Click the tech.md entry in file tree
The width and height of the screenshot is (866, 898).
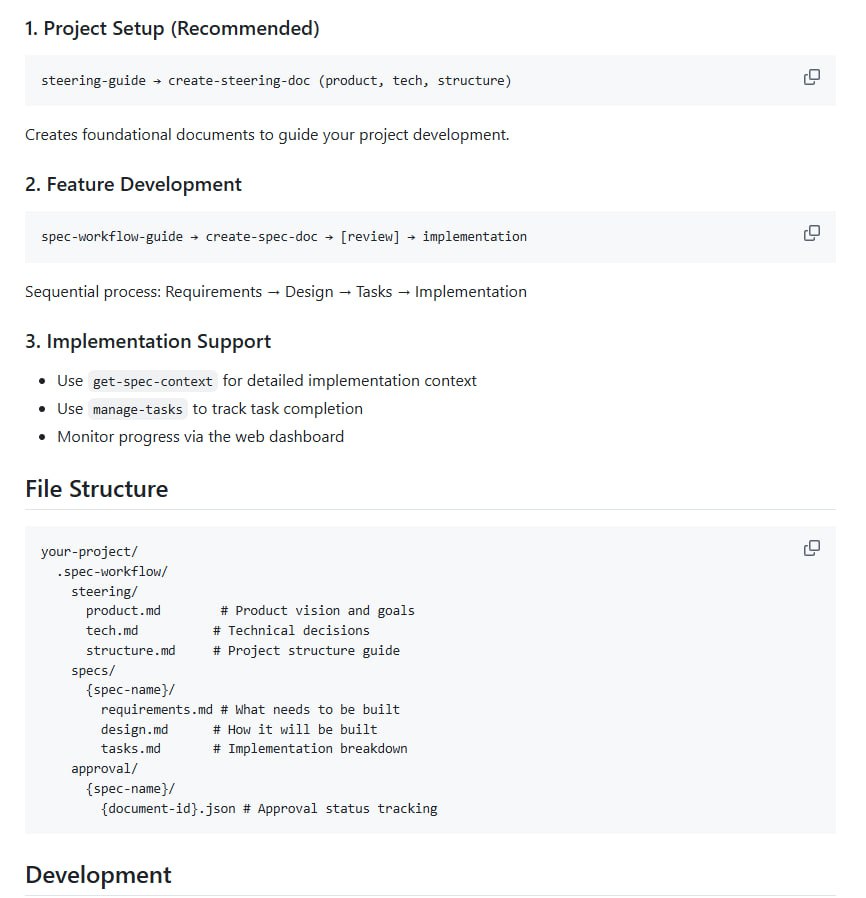point(112,631)
